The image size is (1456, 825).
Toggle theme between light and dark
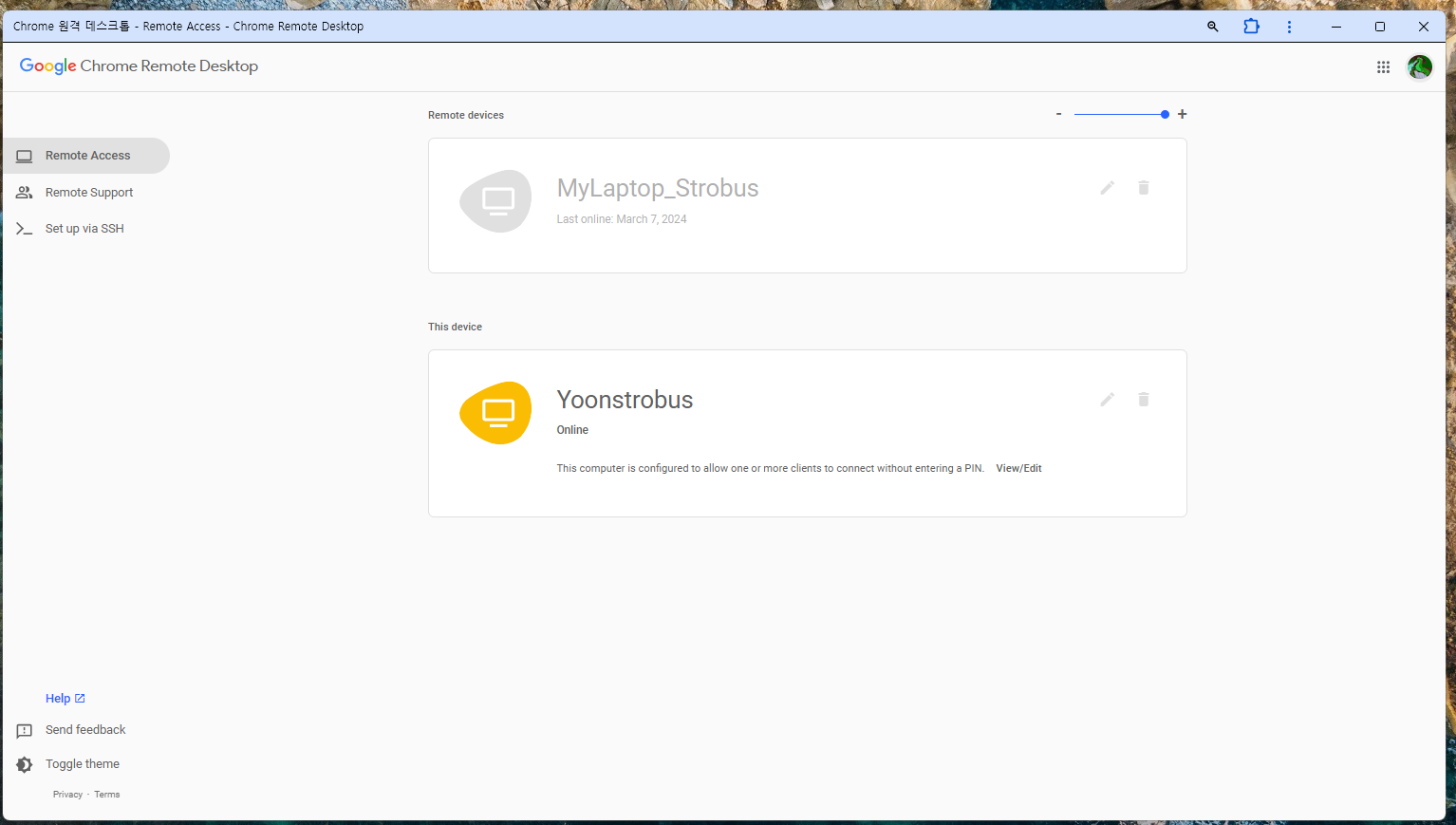(83, 764)
